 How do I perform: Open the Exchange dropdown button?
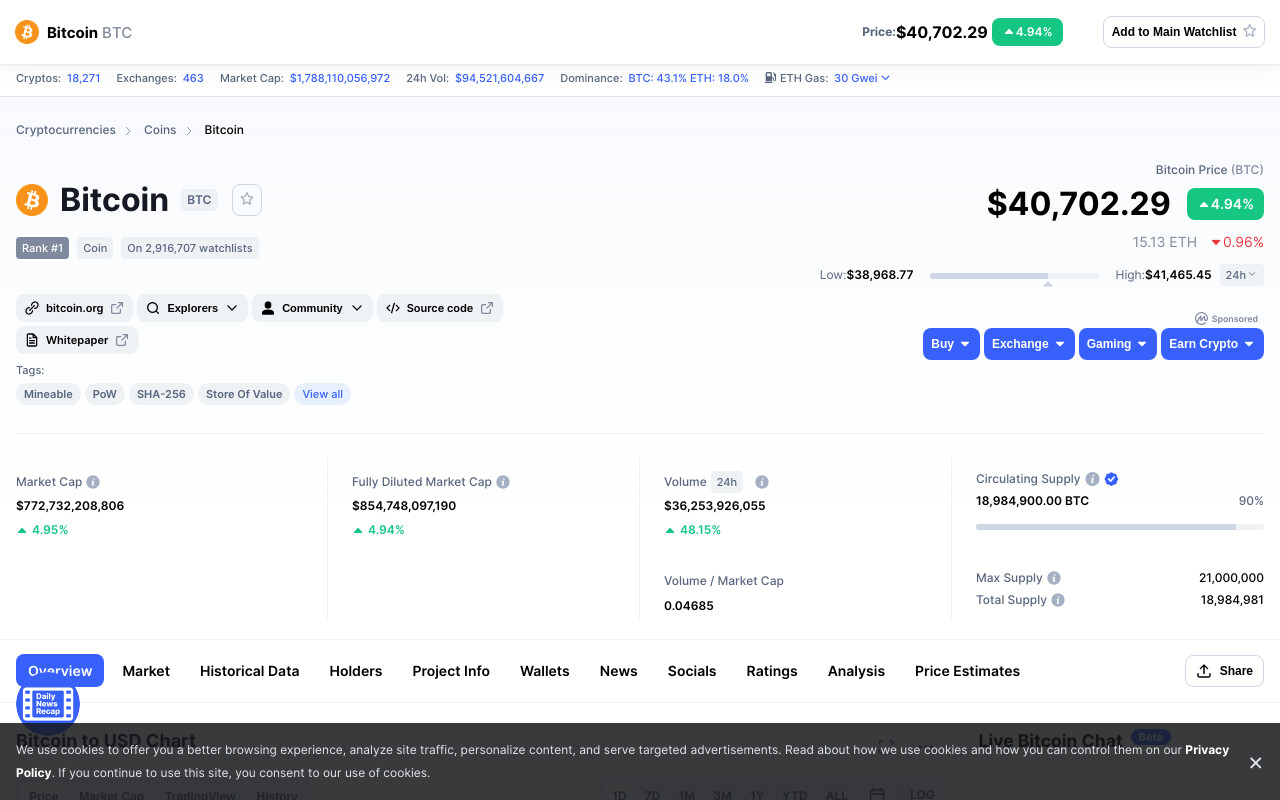(x=1029, y=344)
